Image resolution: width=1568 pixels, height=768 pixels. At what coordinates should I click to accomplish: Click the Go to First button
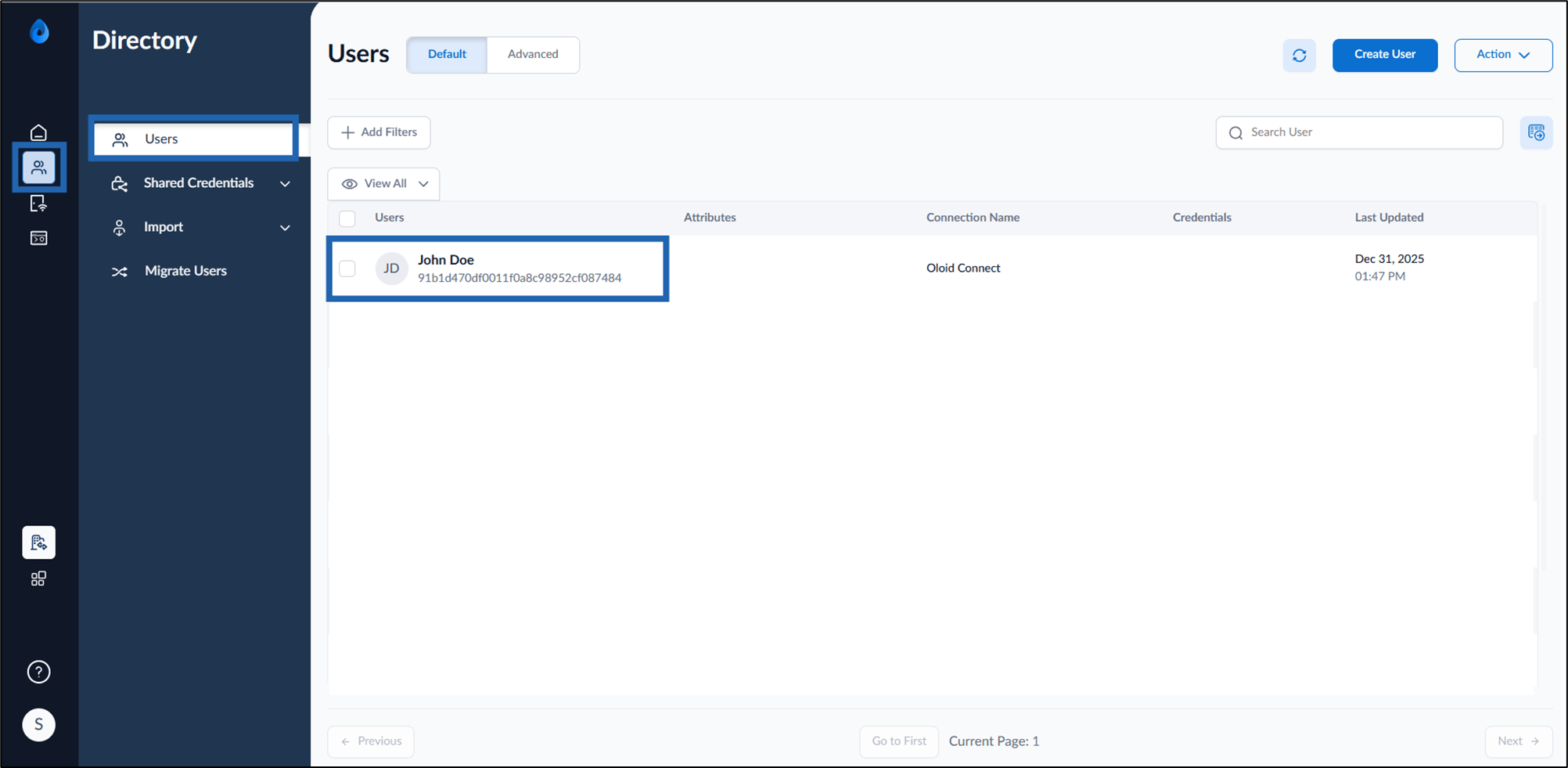tap(899, 741)
